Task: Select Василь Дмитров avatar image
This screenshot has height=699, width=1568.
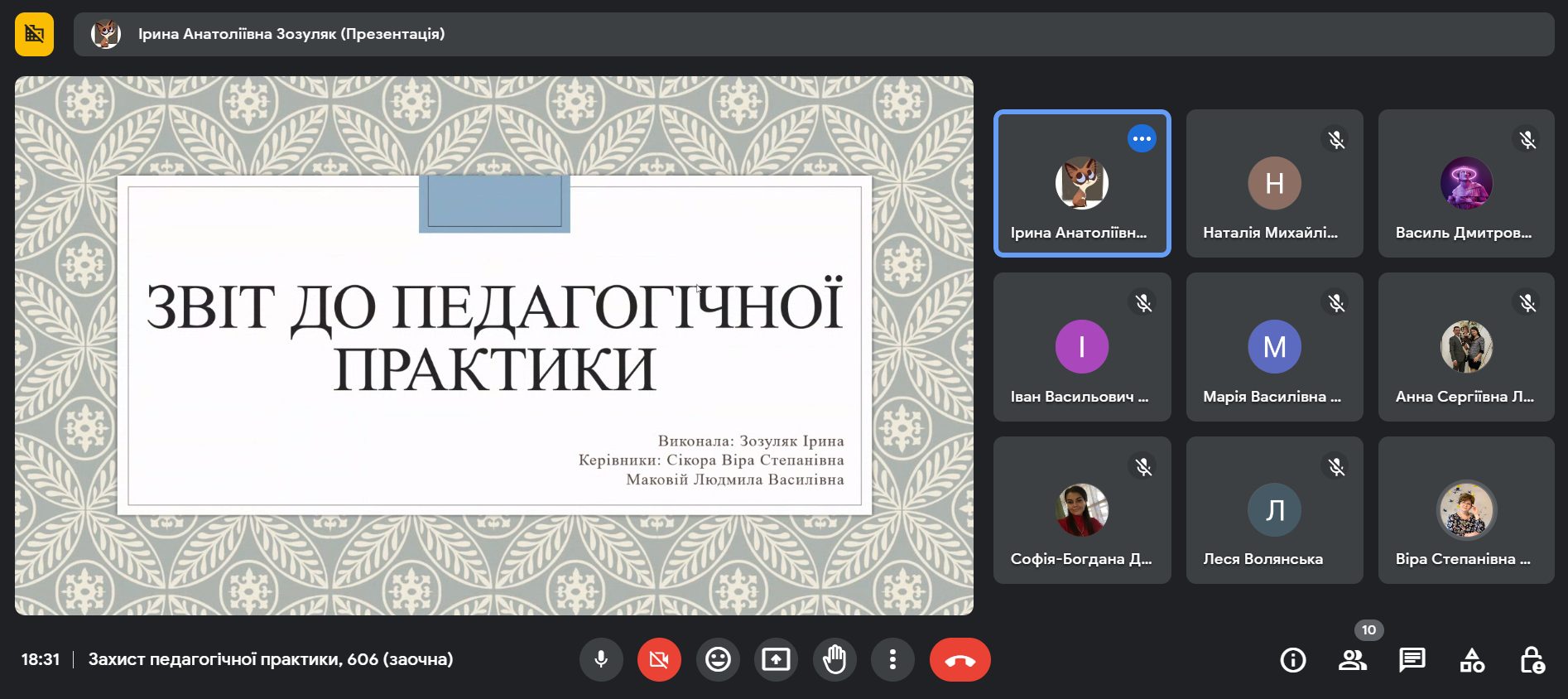Action: pos(1466,183)
